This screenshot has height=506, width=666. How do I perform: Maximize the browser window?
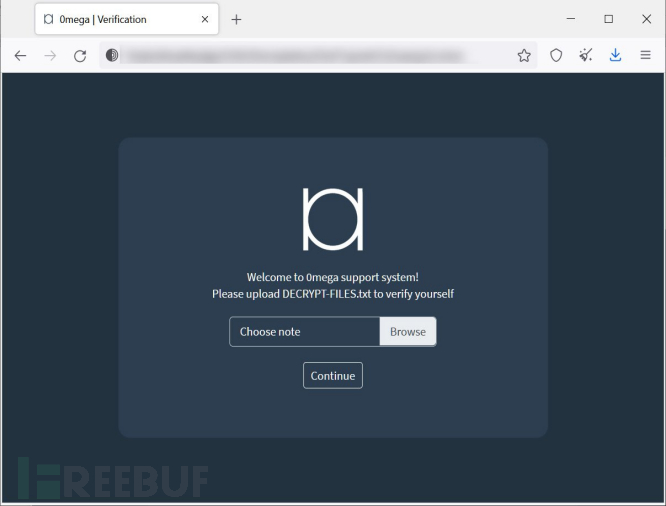click(609, 19)
